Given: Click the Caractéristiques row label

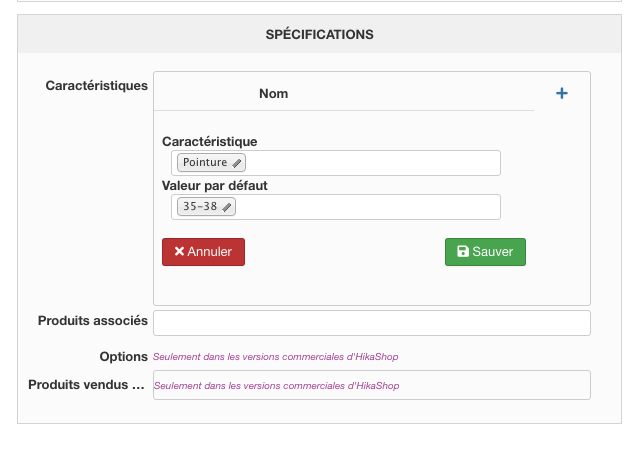Looking at the screenshot, I should [x=97, y=86].
